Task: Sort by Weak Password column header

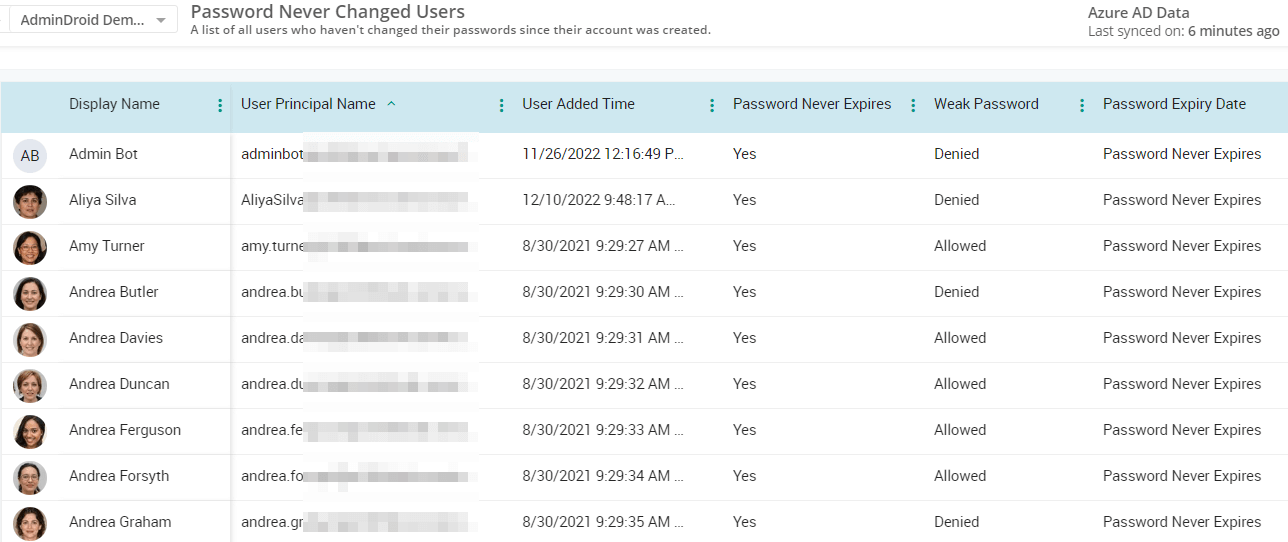Action: (986, 104)
